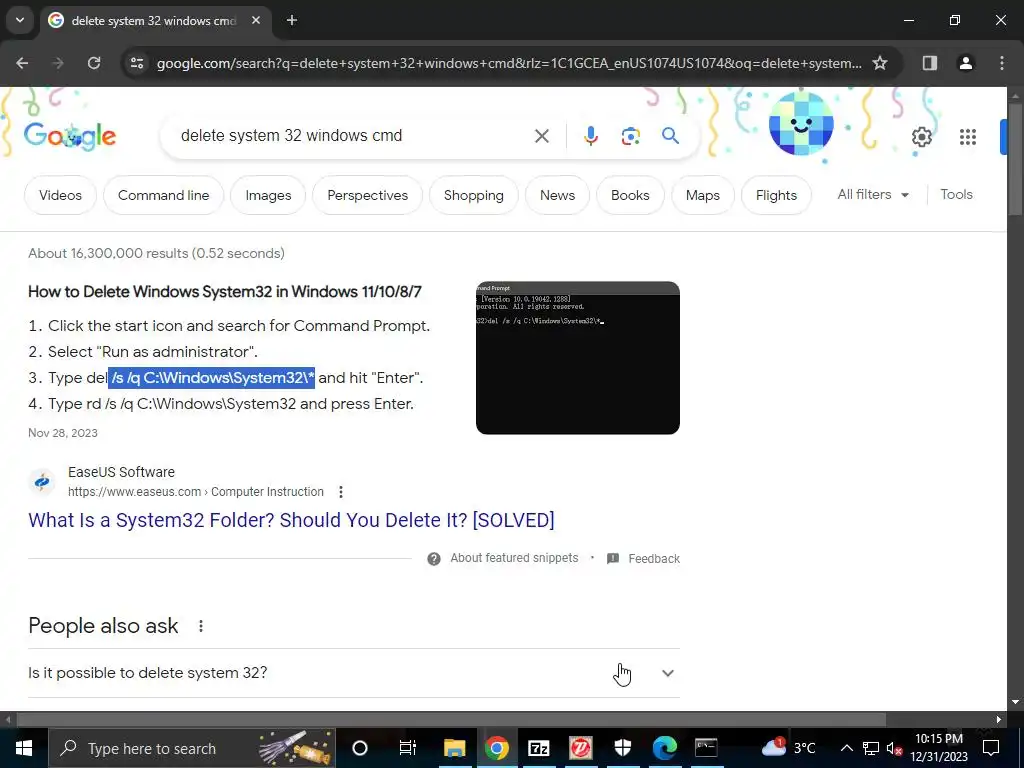Open the Google apps grid icon

(x=968, y=136)
